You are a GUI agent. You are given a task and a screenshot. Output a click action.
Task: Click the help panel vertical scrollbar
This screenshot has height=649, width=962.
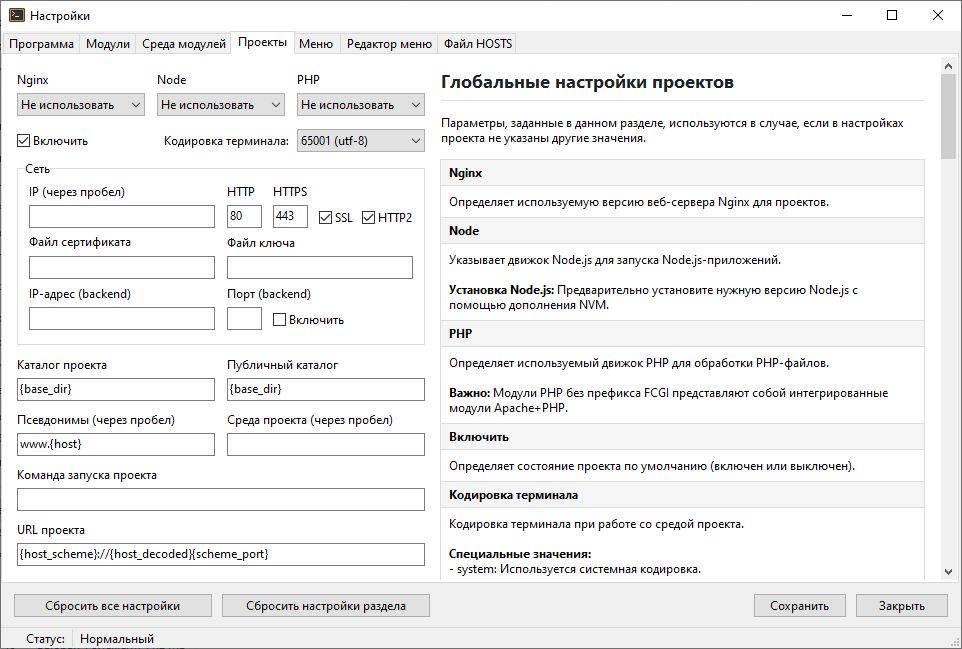(948, 320)
